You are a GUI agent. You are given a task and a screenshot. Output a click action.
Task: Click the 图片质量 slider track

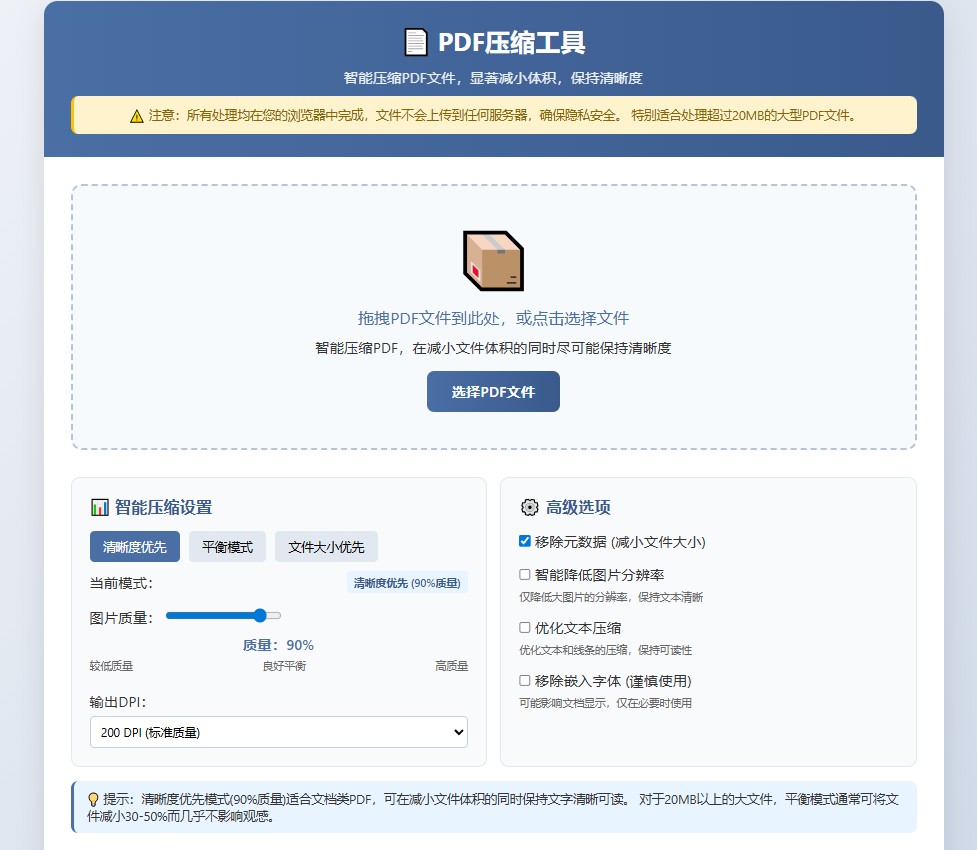tap(223, 616)
